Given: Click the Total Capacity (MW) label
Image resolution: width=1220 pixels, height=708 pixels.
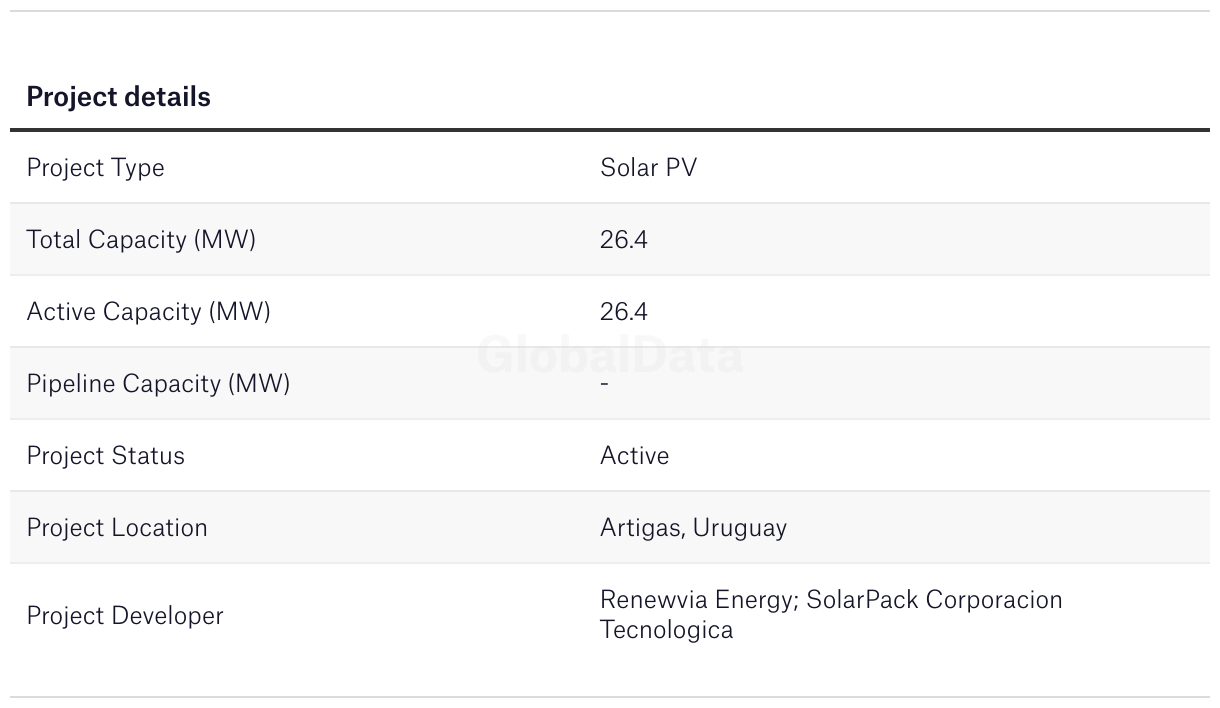Looking at the screenshot, I should [141, 240].
